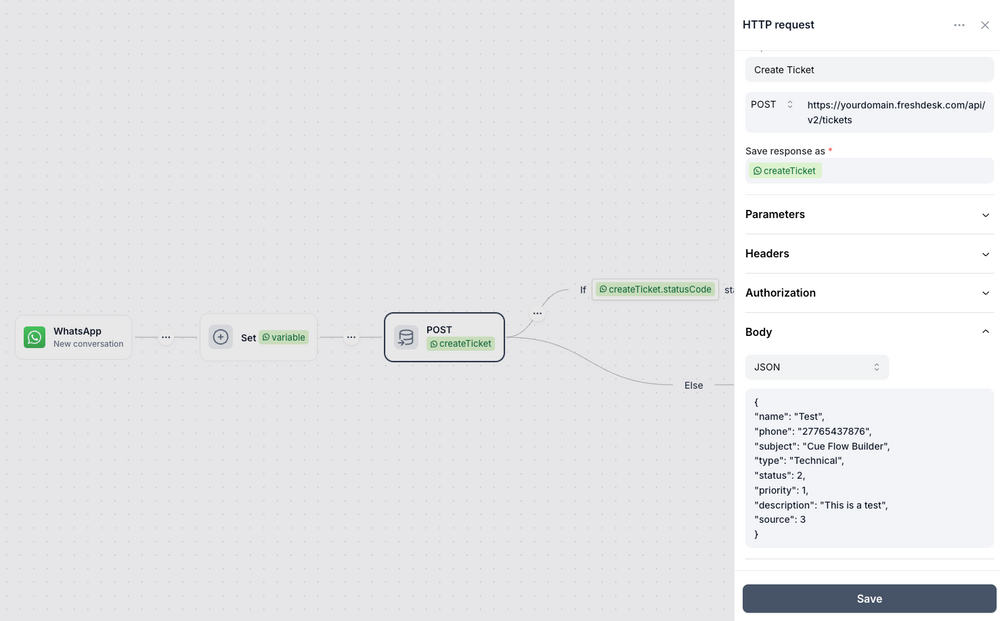
Task: Click the ellipsis connector after the POST node
Action: tap(537, 311)
